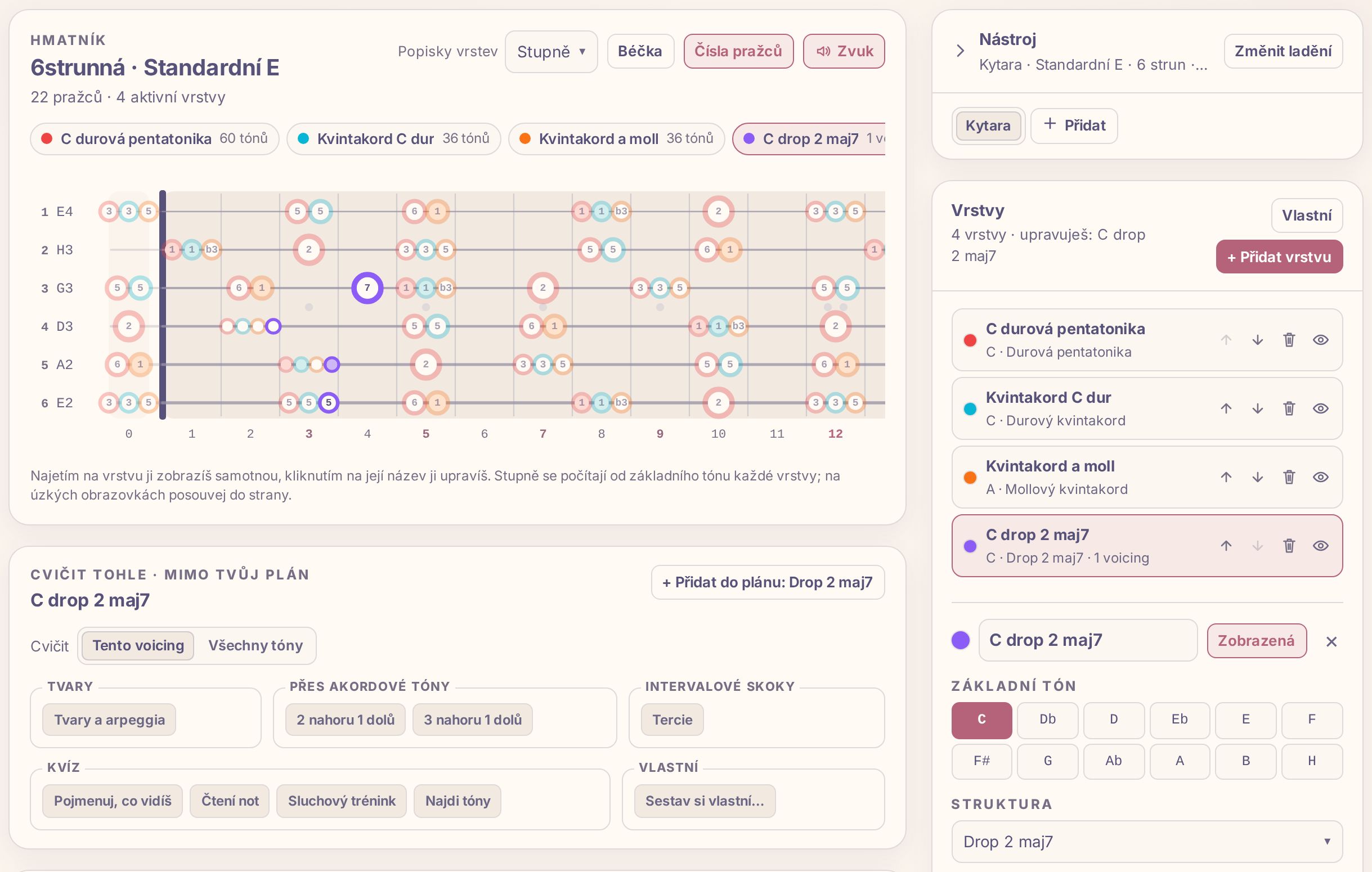Image resolution: width=1372 pixels, height=872 pixels.
Task: Switch to Všechny tóny tab
Action: click(255, 645)
